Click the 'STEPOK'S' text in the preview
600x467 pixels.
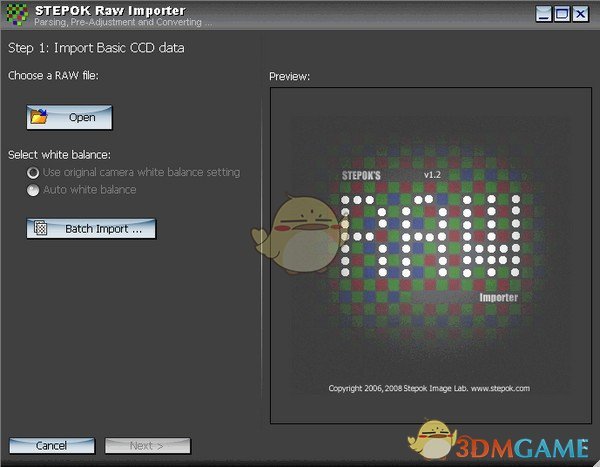pyautogui.click(x=361, y=176)
